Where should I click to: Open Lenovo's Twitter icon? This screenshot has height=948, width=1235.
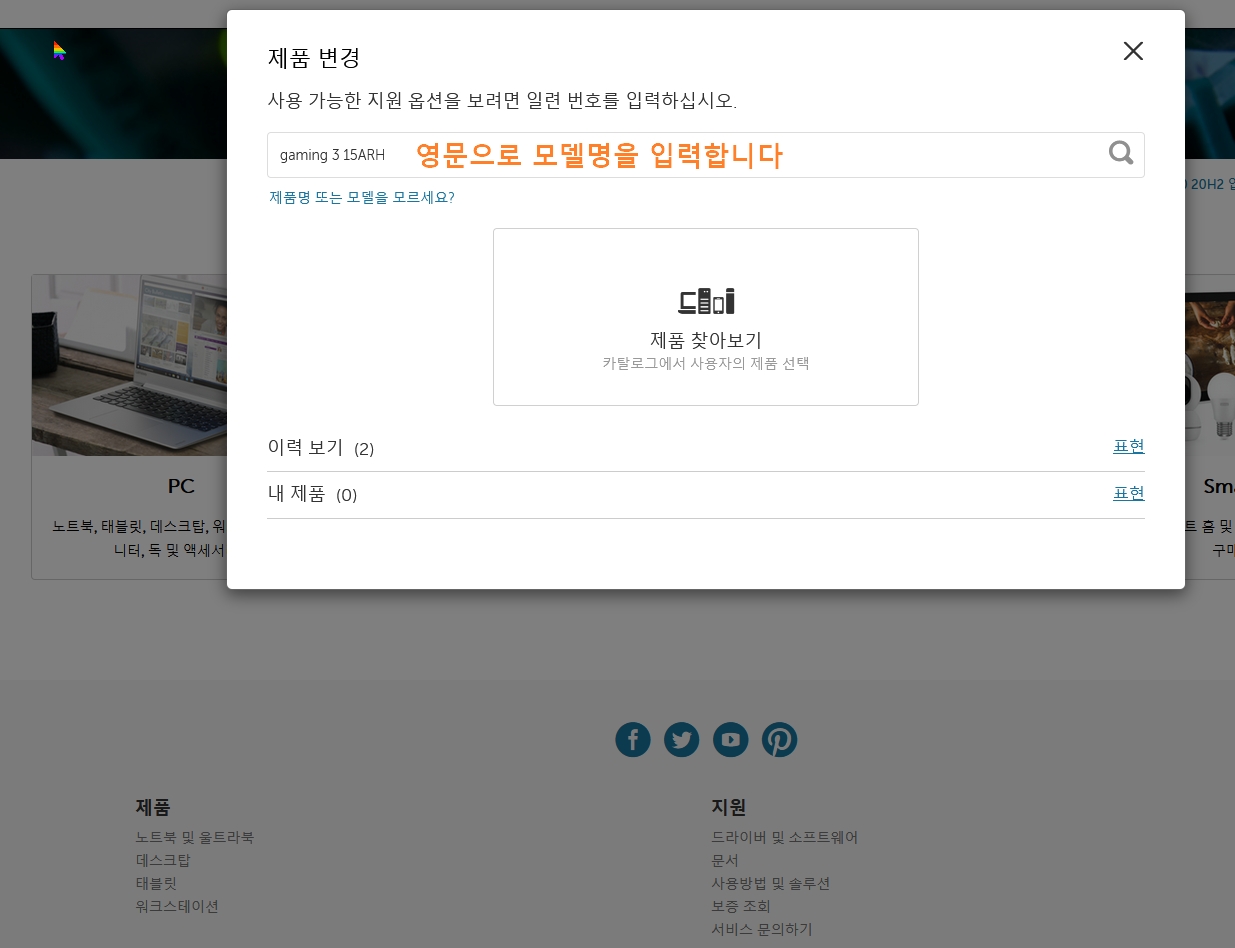(681, 739)
